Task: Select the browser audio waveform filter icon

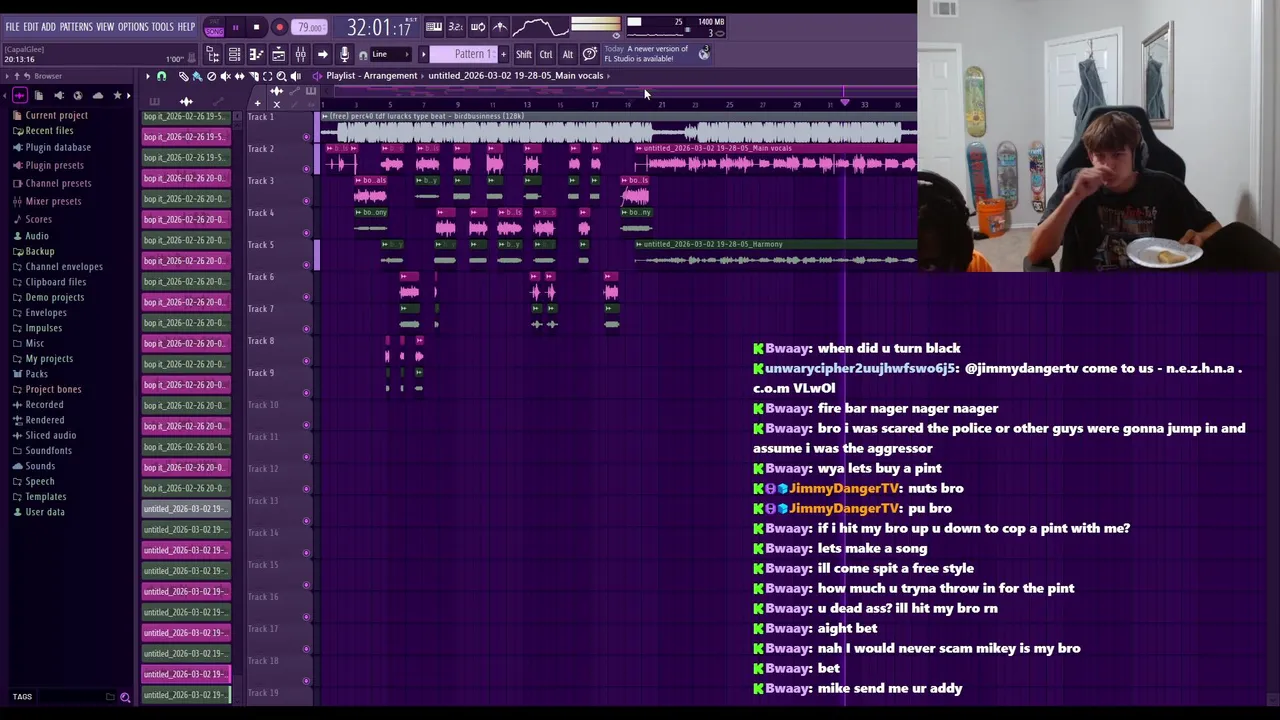Action: (x=19, y=95)
